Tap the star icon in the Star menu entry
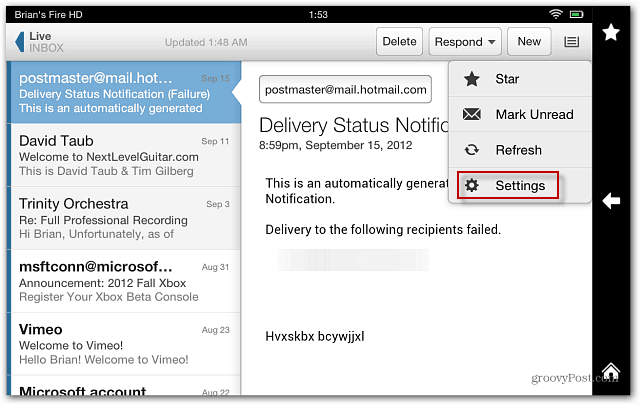 coord(472,79)
